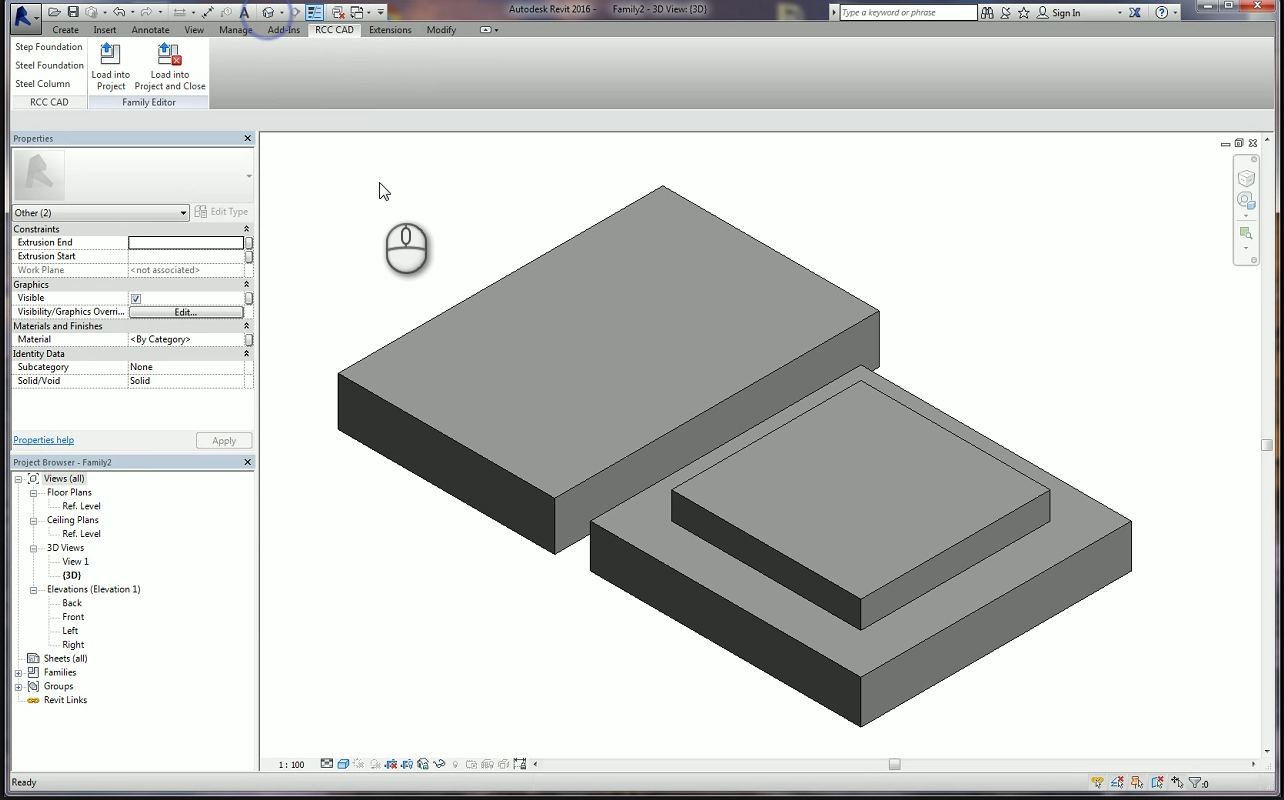Viewport: 1284px width, 800px height.
Task: Click the Visibility/Graphics Edit... button
Action: click(x=186, y=312)
